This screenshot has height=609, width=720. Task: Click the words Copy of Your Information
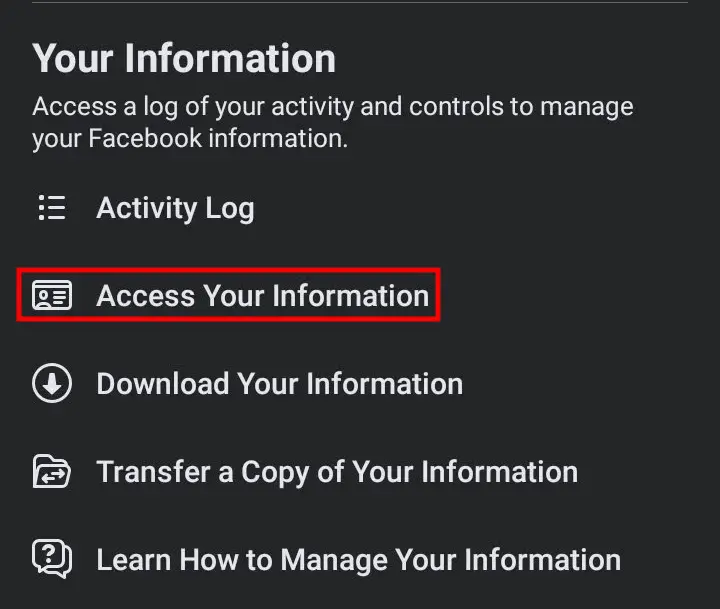[410, 473]
